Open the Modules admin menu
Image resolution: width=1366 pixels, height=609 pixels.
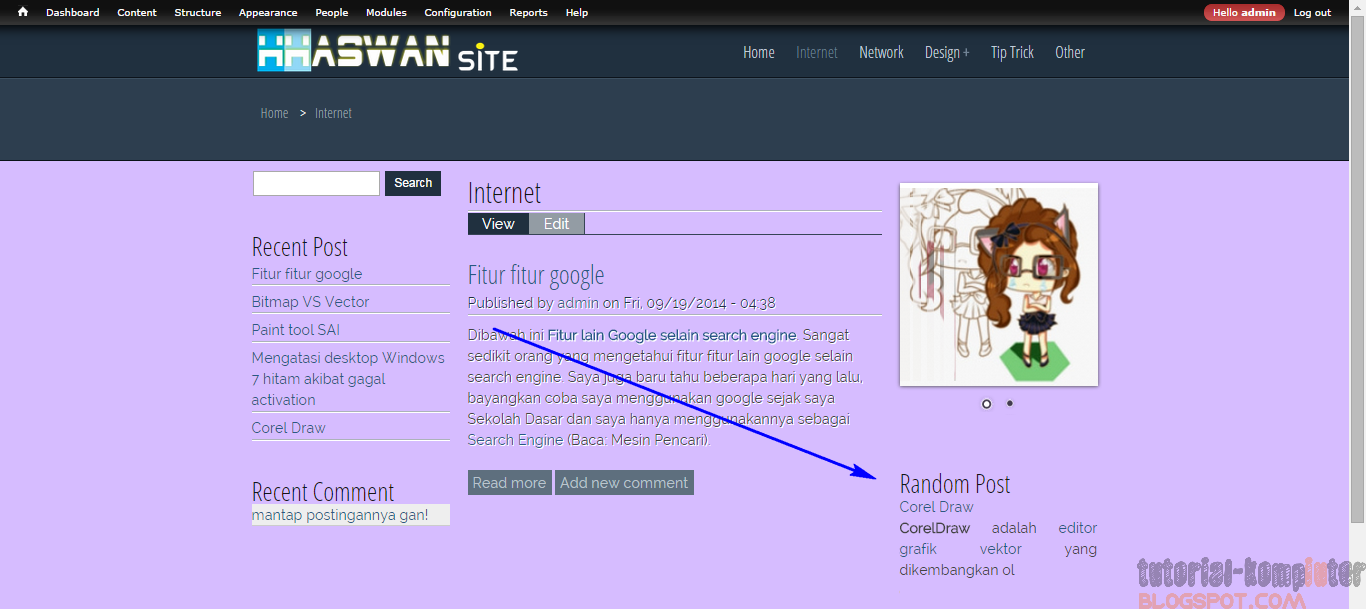coord(386,13)
